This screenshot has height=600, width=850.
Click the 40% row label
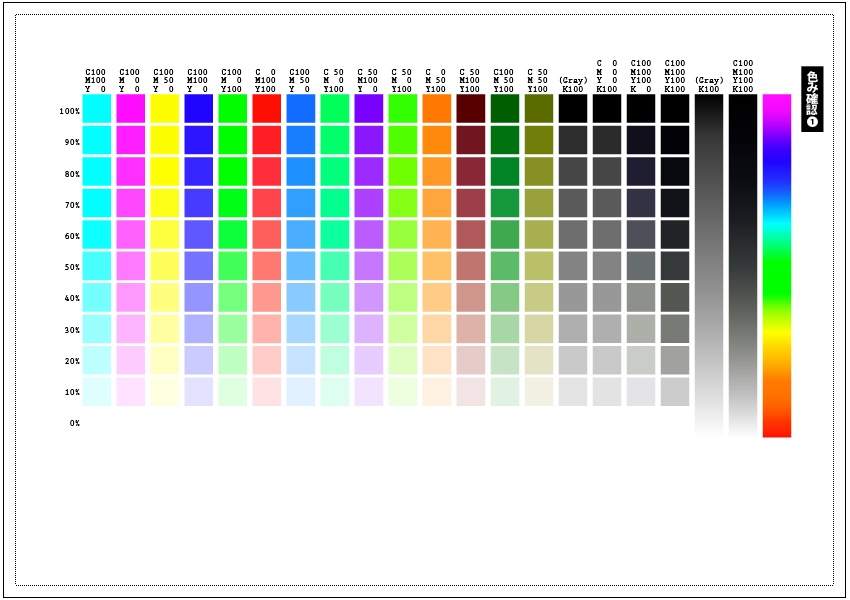point(72,298)
